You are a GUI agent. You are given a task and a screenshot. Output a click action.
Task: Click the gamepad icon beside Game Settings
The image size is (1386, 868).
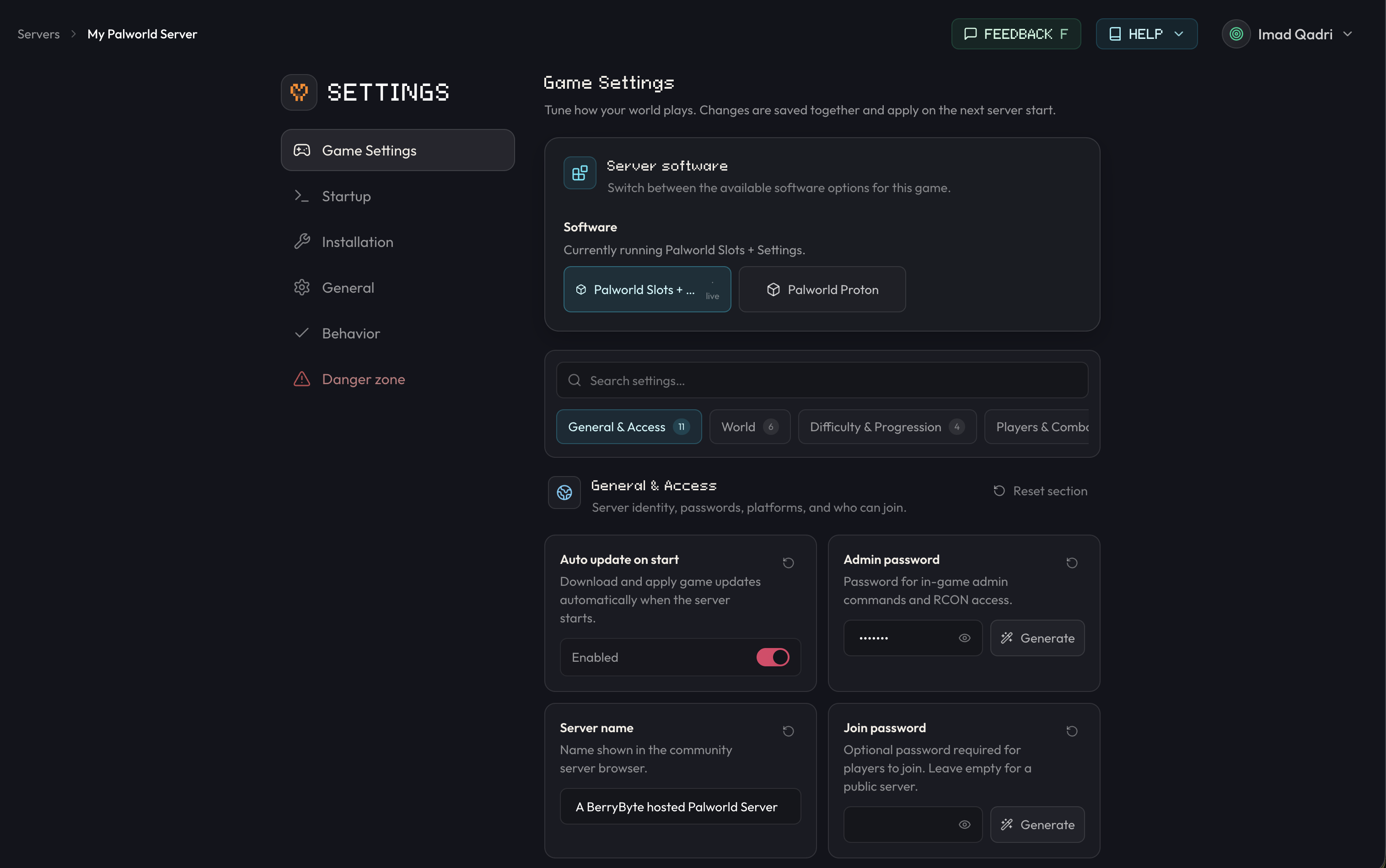pos(302,150)
